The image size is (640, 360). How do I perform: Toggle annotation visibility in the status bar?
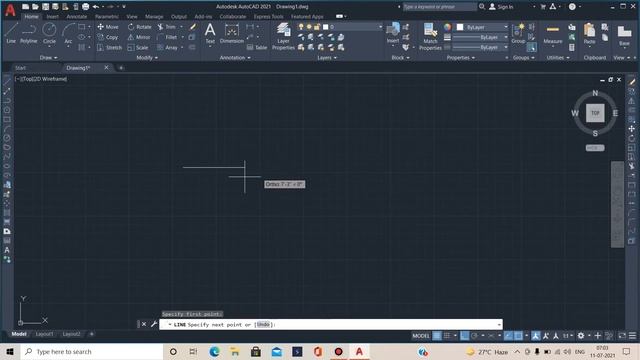[x=536, y=336]
